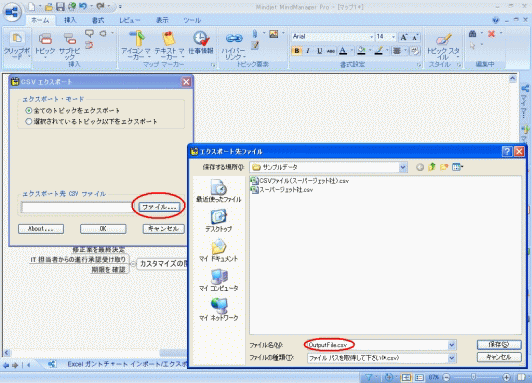Click the up one folder icon
The width and height of the screenshot is (532, 383).
(432, 167)
